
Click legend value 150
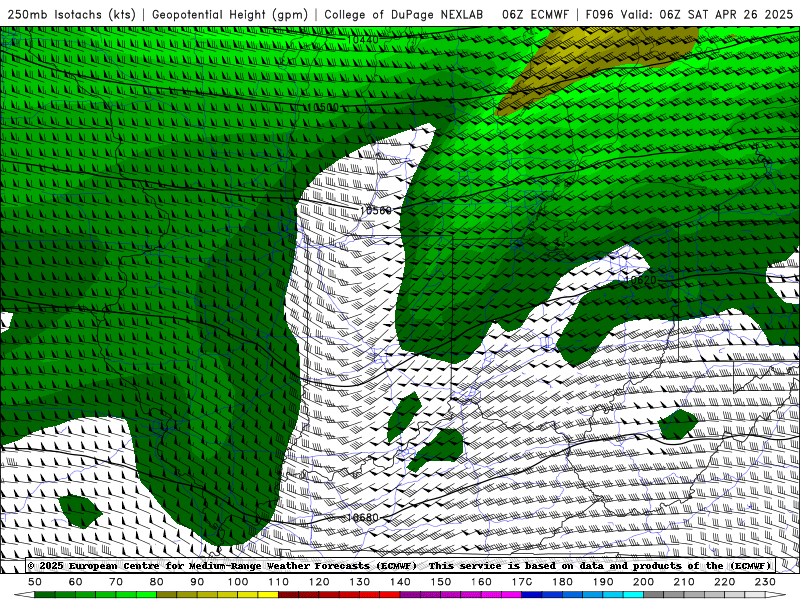440,582
